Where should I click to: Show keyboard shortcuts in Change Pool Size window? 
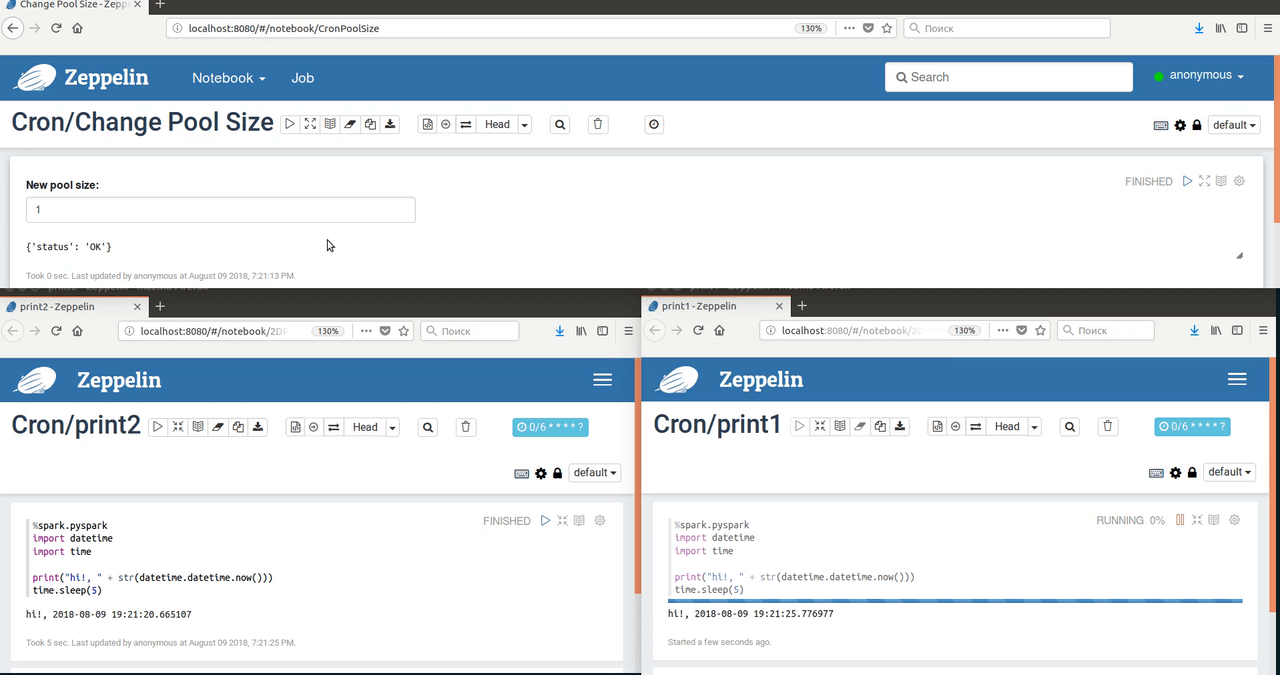pyautogui.click(x=1161, y=125)
